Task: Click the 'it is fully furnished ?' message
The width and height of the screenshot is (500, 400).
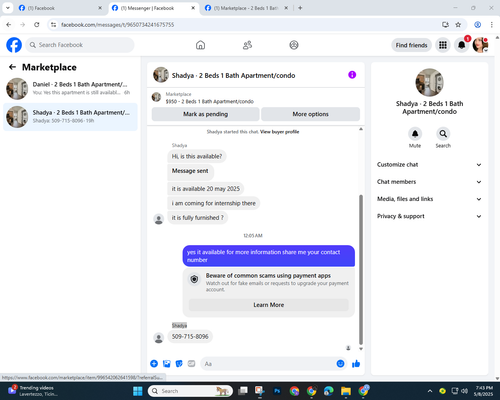Action: tap(197, 218)
